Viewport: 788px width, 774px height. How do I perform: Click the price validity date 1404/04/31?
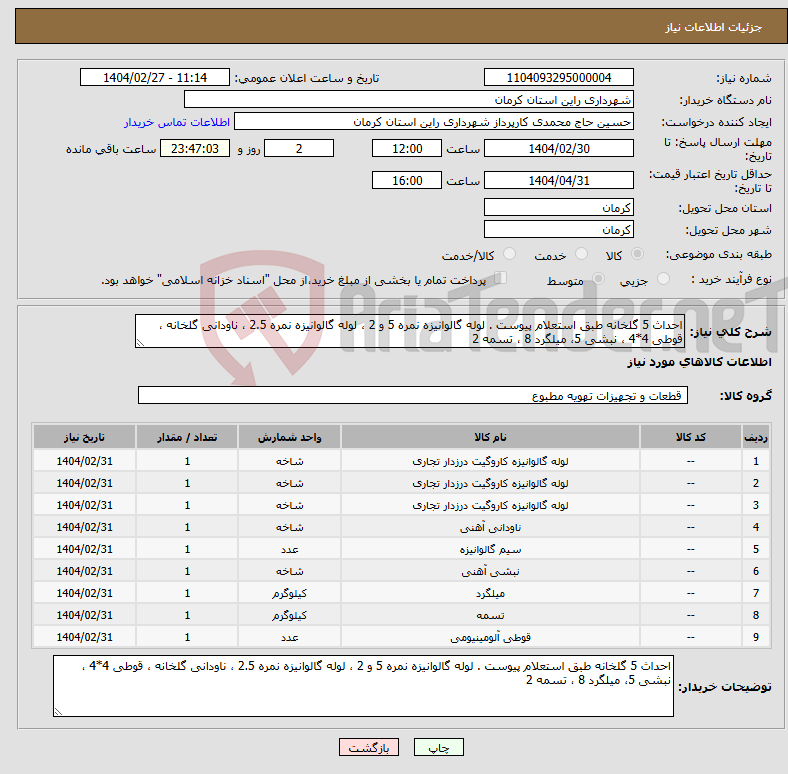558,180
